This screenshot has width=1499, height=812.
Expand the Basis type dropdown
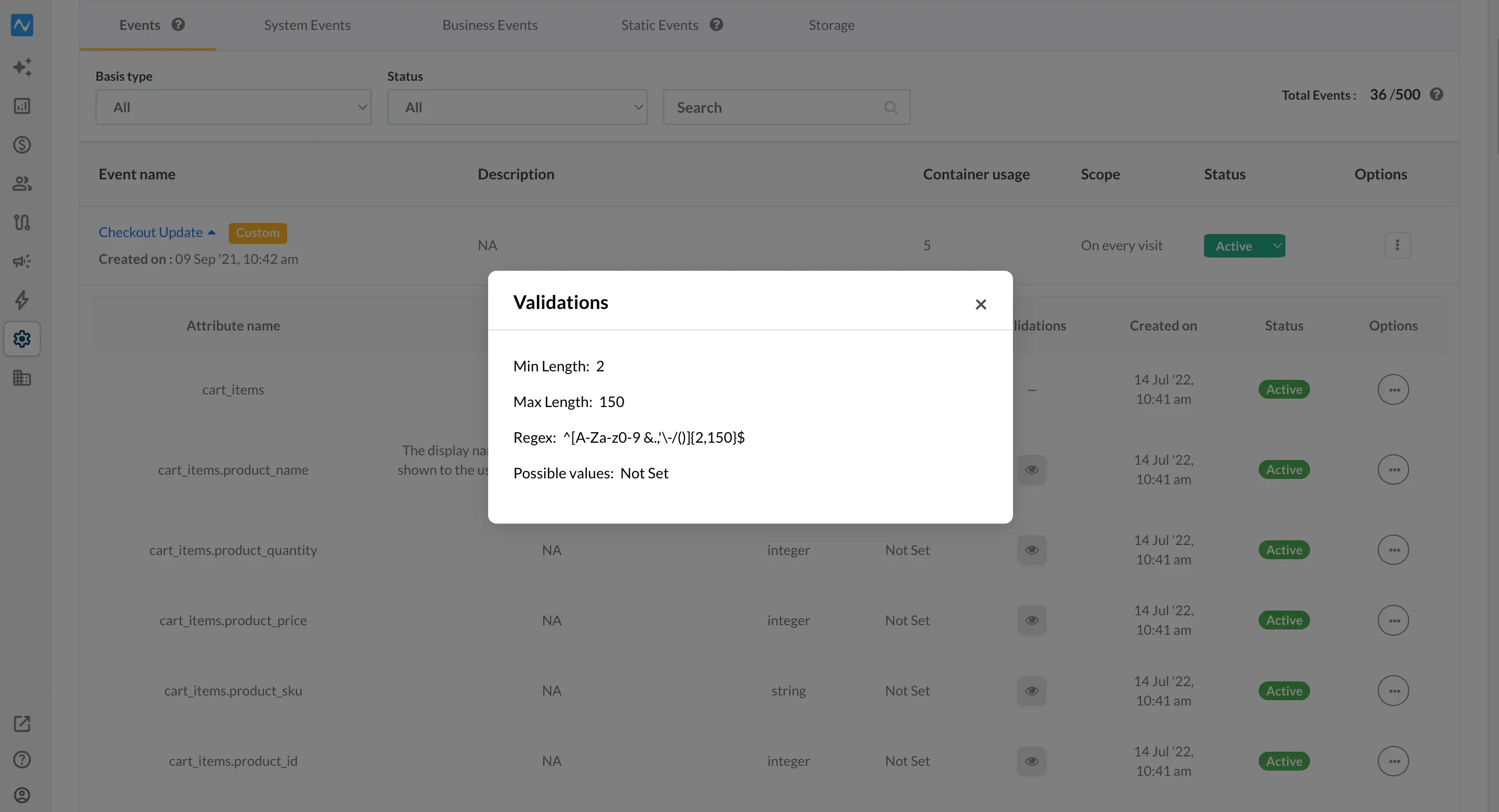pyautogui.click(x=234, y=107)
